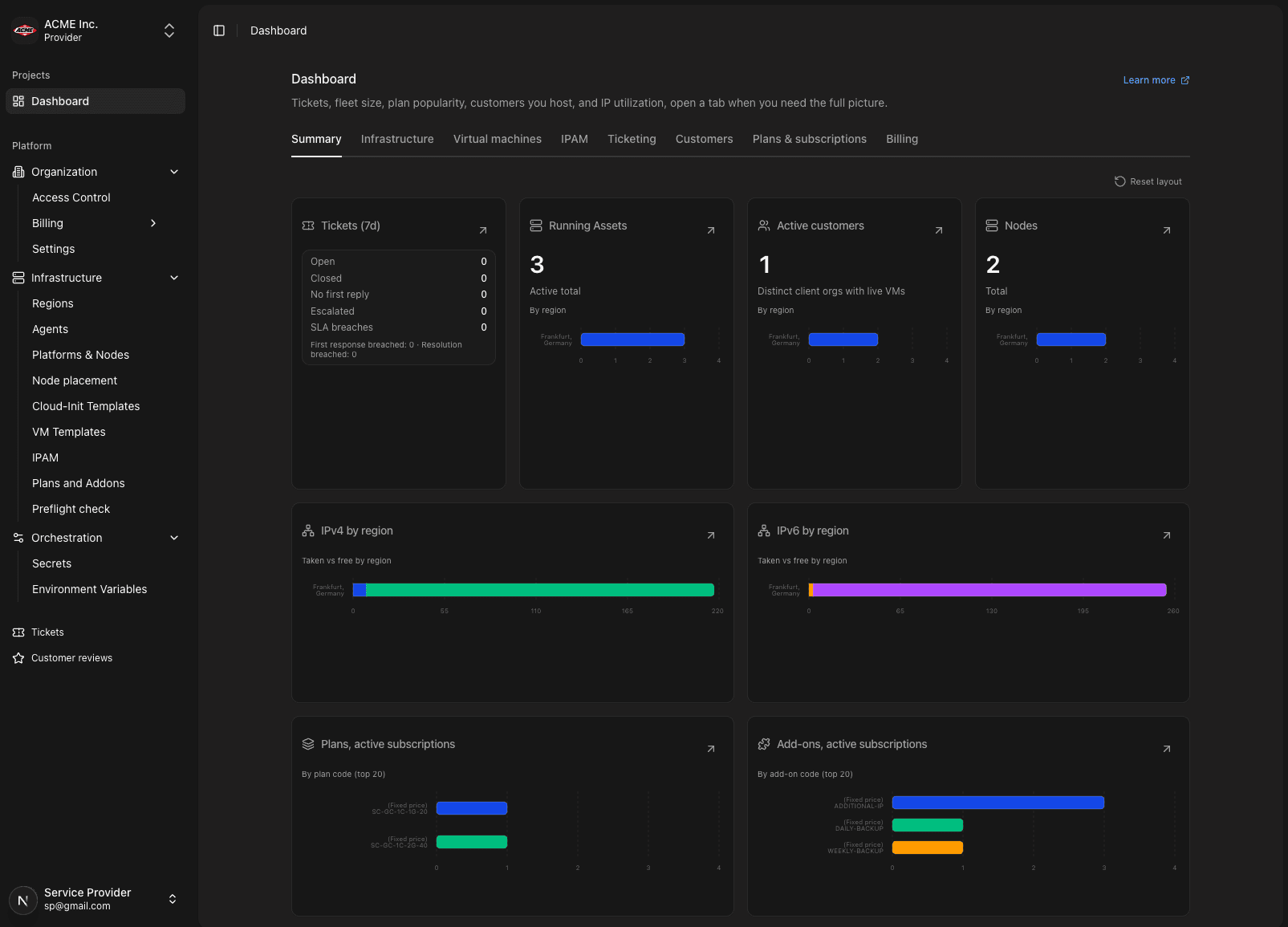Click the Nodes card server icon
Viewport: 1288px width, 927px height.
coord(992,226)
